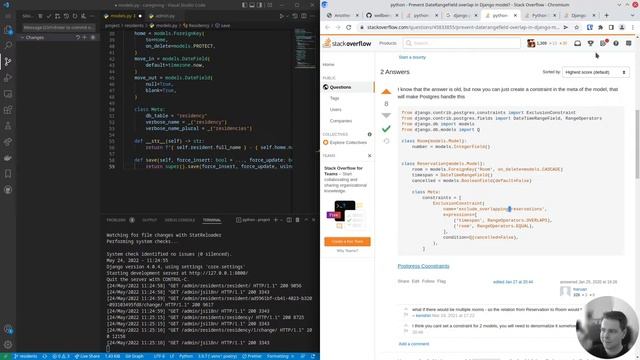Kill terminal using the trash icon
The height and width of the screenshot is (360, 640).
coord(297,220)
